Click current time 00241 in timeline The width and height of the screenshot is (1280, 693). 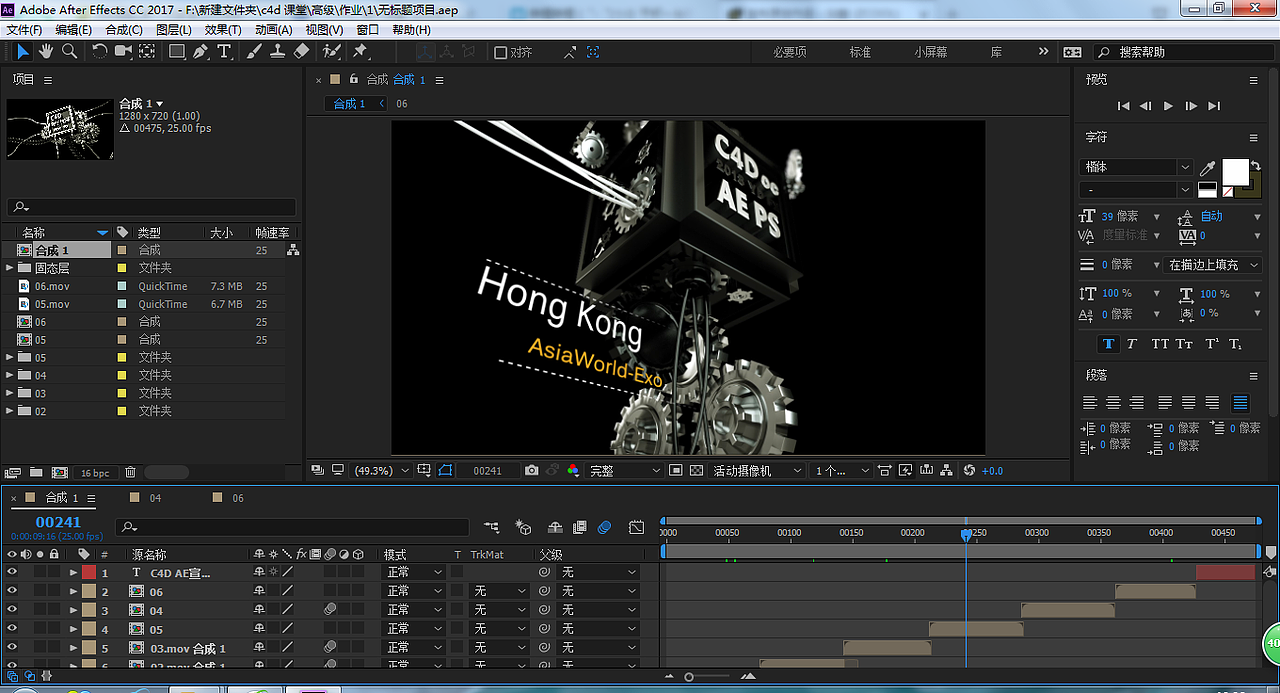click(58, 522)
